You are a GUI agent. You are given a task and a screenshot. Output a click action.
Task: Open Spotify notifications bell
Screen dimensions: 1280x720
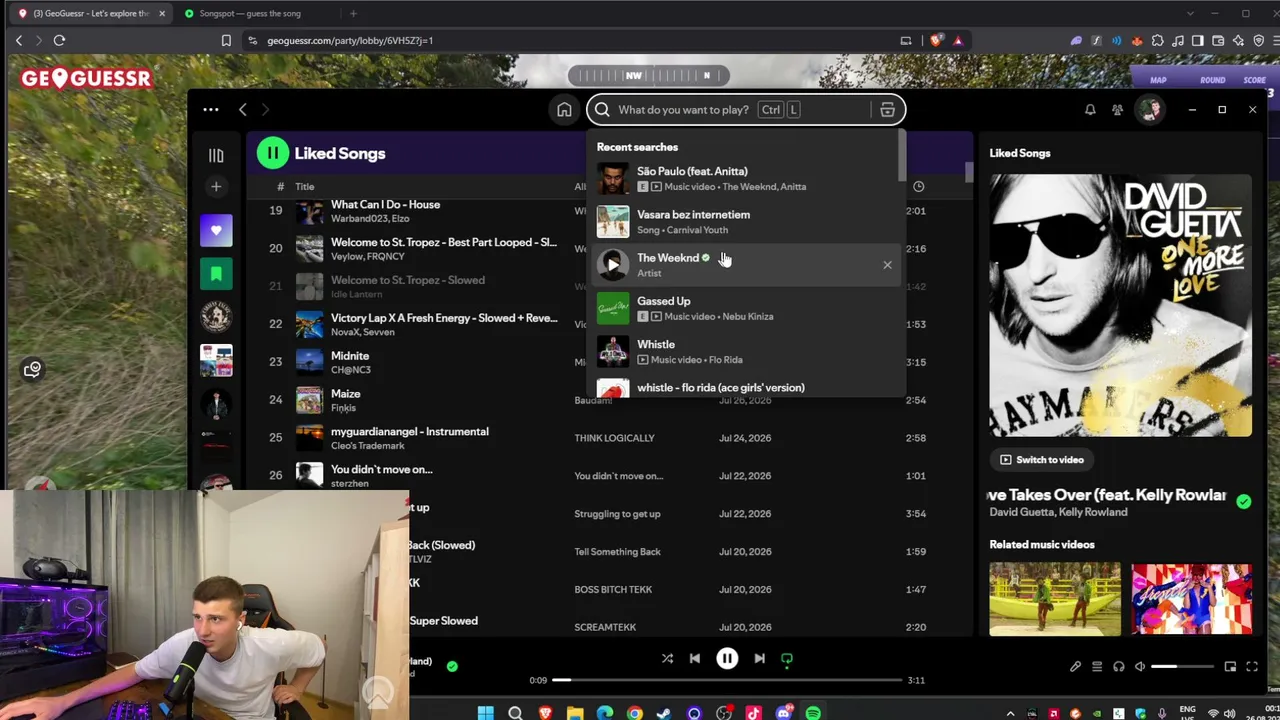1090,110
